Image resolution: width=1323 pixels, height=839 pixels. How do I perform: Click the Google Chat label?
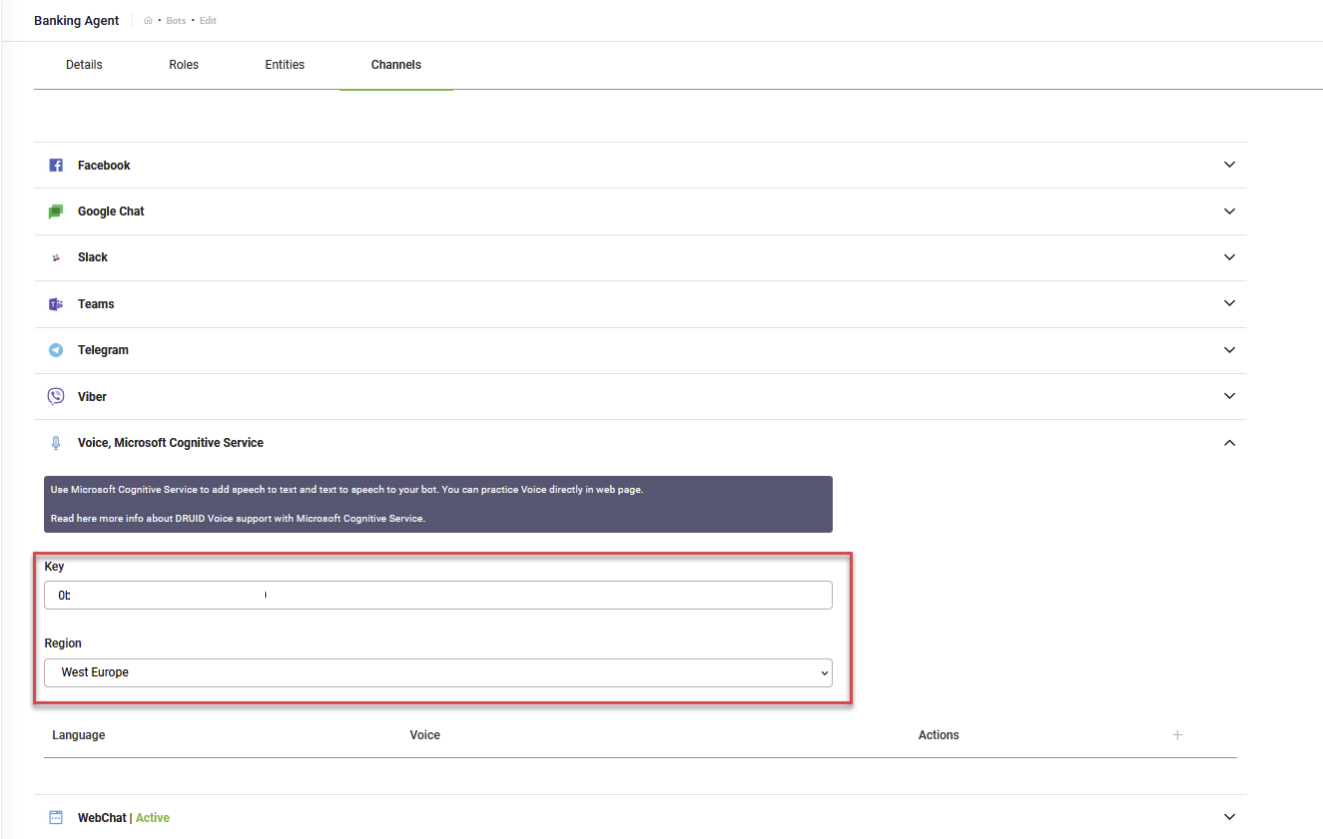pos(111,211)
